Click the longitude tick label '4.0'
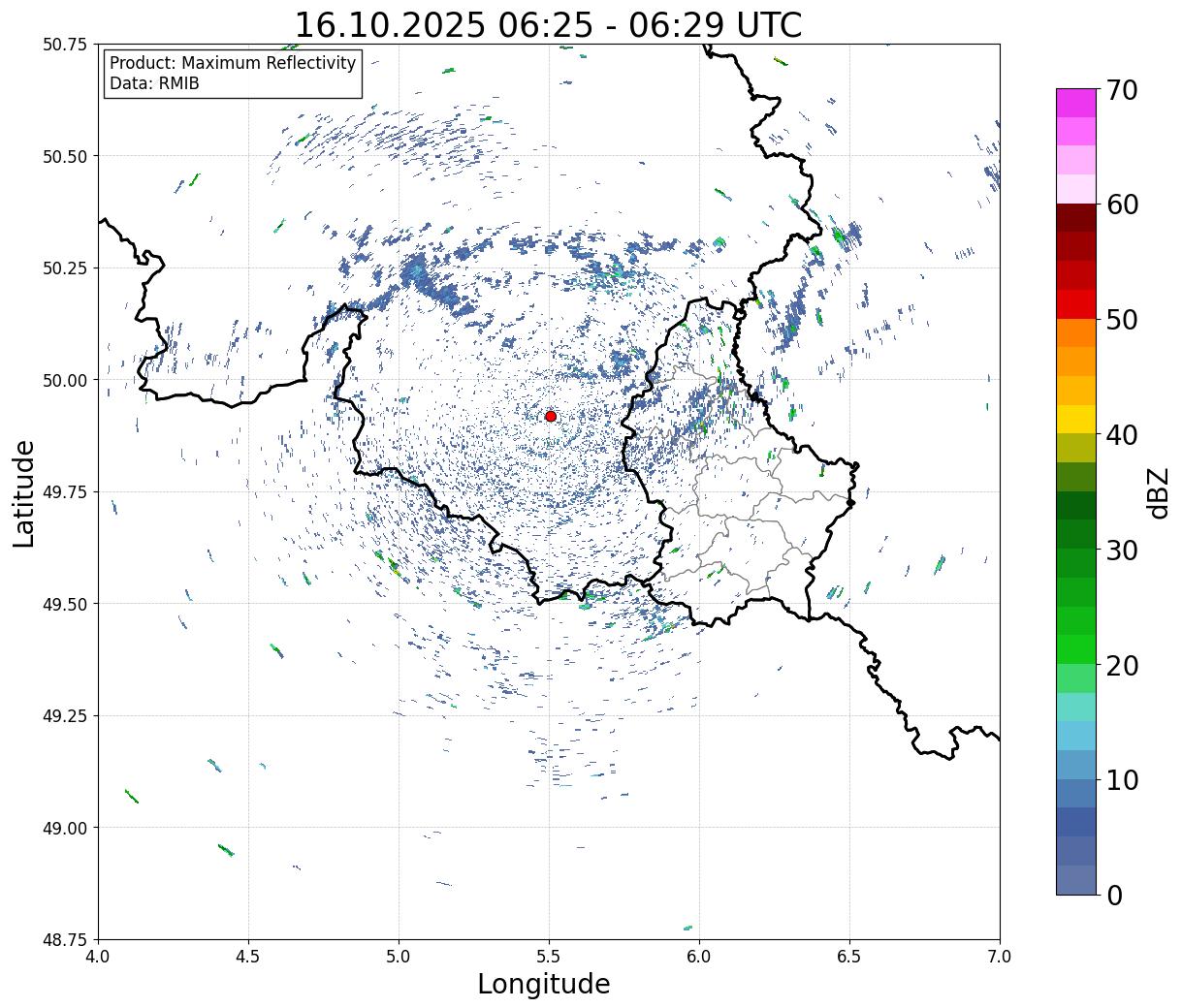The image size is (1182, 1008). point(98,957)
